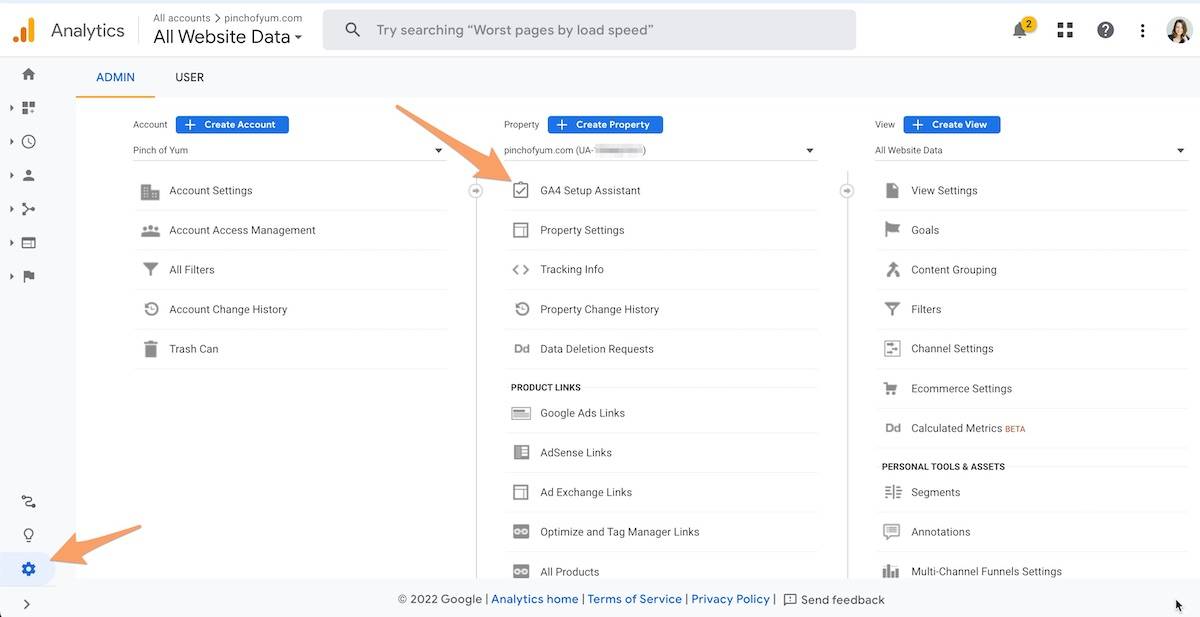The height and width of the screenshot is (617, 1200).
Task: Select the Discover lightbulb icon
Action: 28,534
